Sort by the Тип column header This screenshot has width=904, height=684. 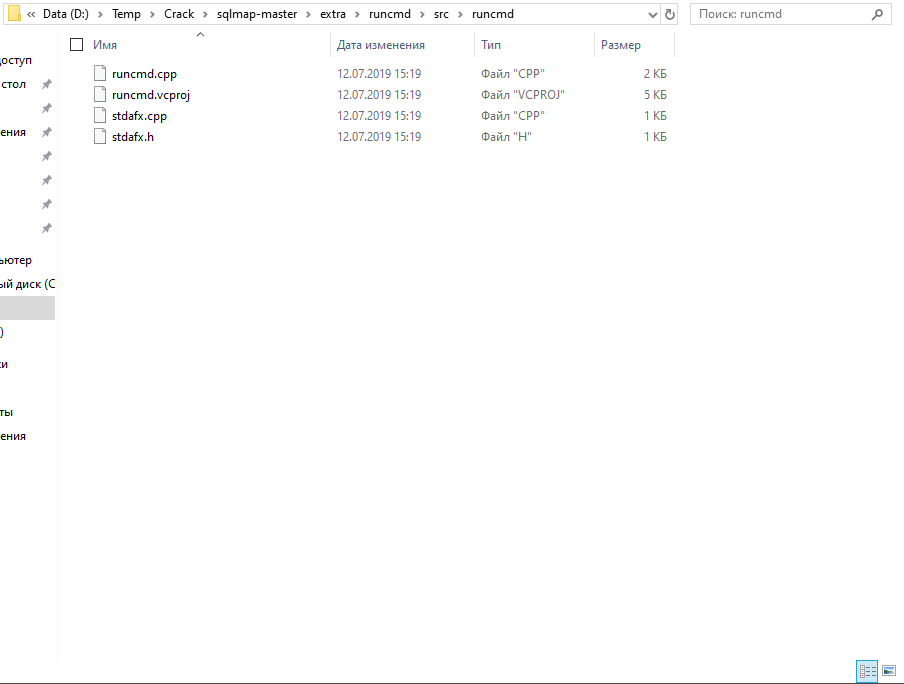click(491, 45)
